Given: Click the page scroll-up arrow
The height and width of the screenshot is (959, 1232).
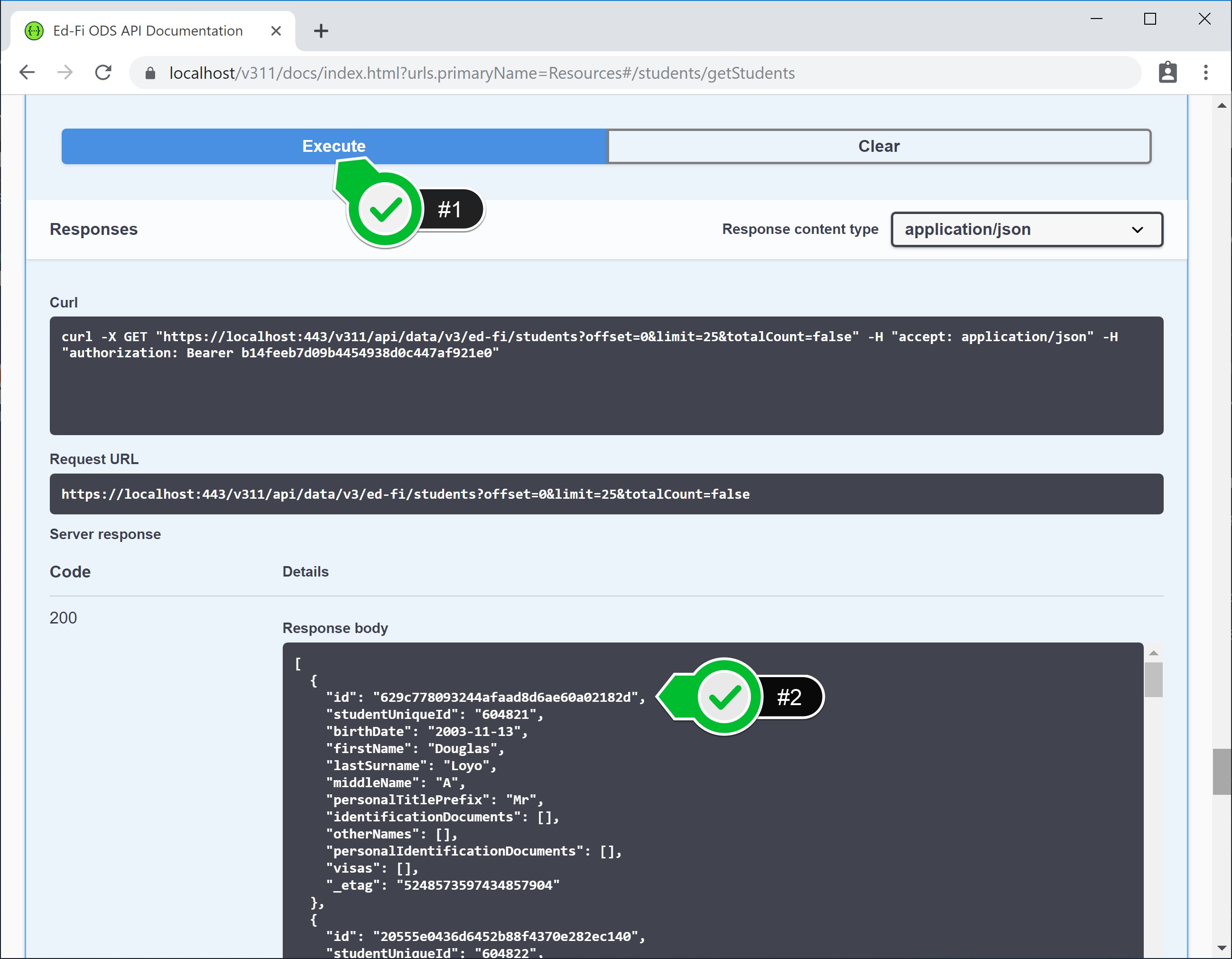Looking at the screenshot, I should click(x=1222, y=105).
